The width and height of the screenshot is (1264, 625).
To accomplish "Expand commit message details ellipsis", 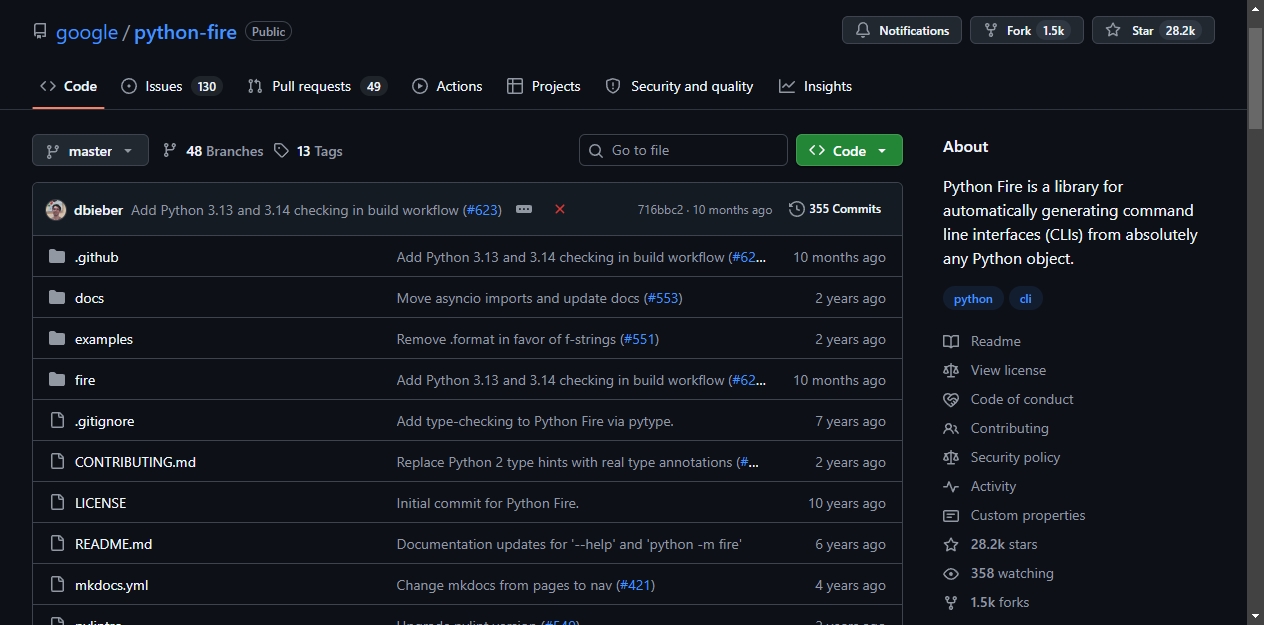I will pyautogui.click(x=524, y=209).
